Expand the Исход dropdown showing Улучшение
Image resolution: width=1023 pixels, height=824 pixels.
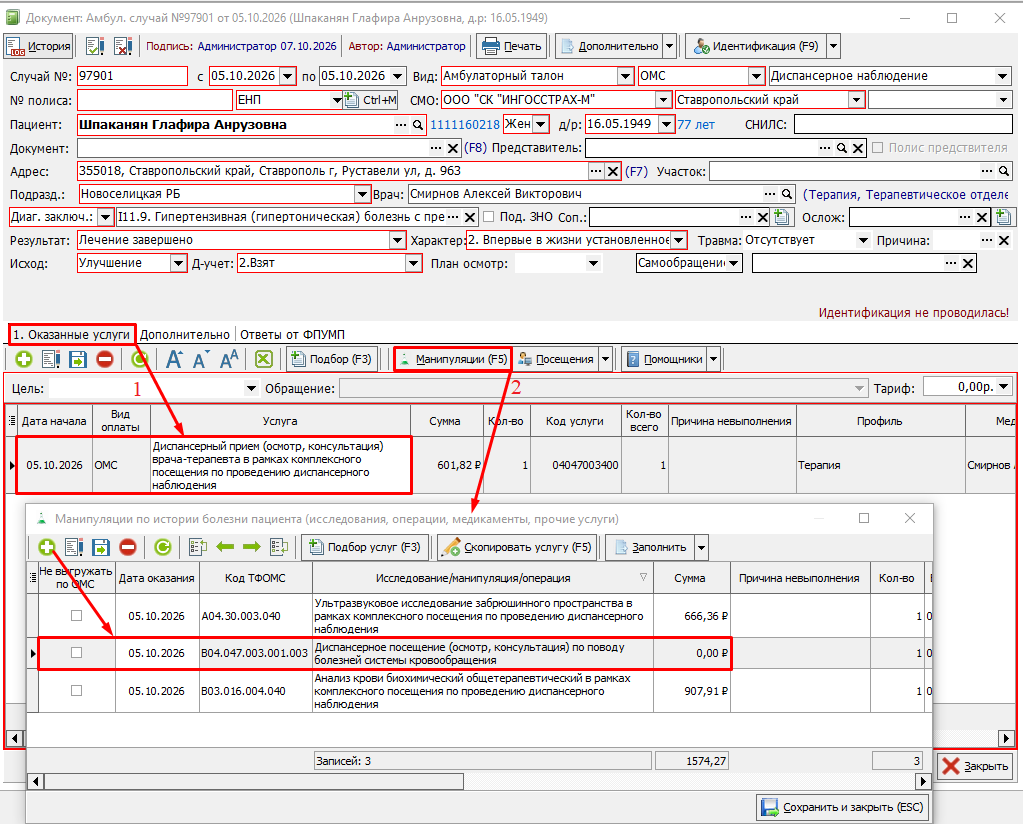click(178, 264)
